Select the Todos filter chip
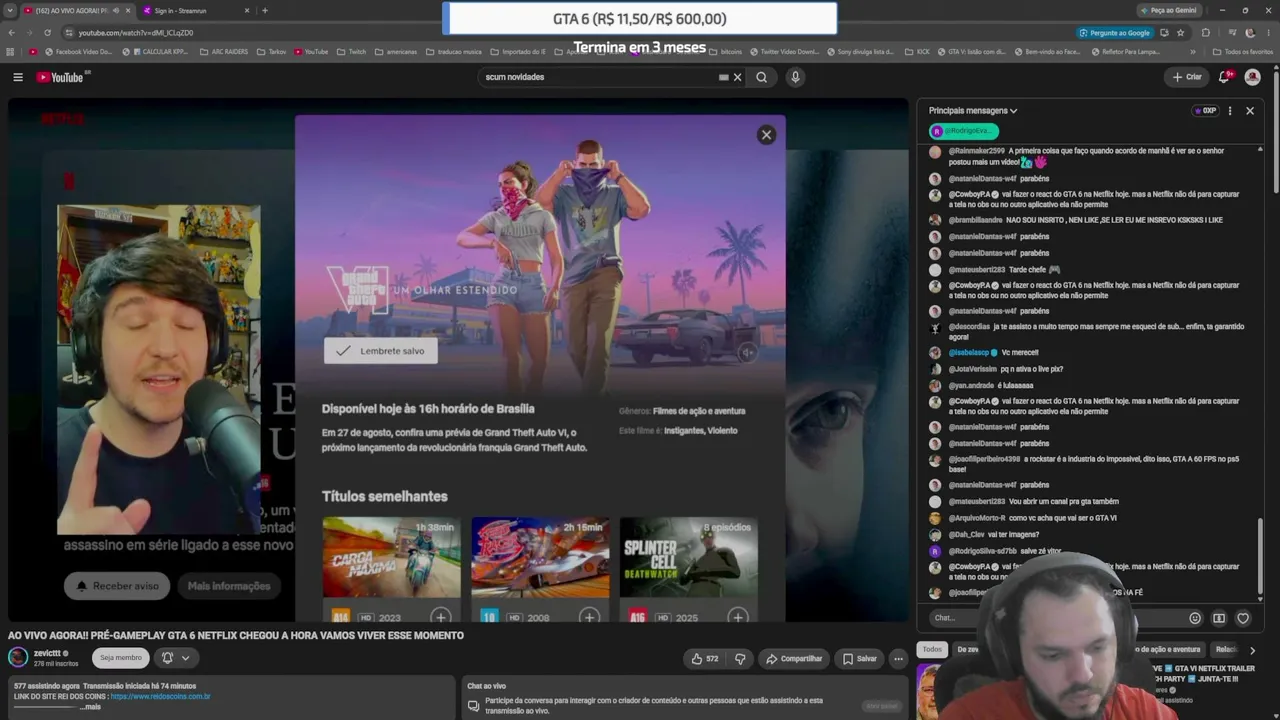The height and width of the screenshot is (720, 1280). point(932,650)
